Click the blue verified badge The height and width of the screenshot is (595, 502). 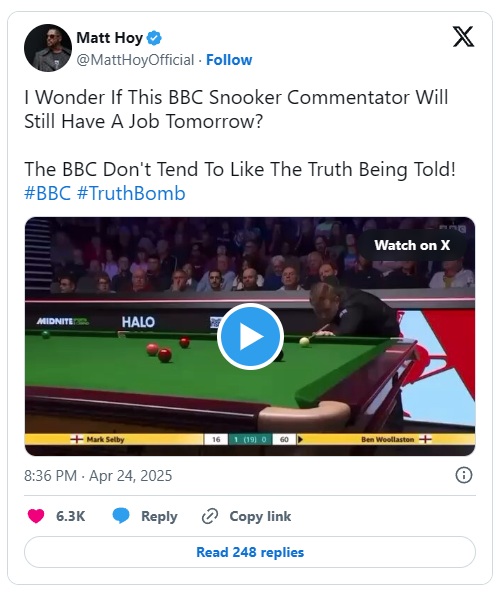point(154,38)
